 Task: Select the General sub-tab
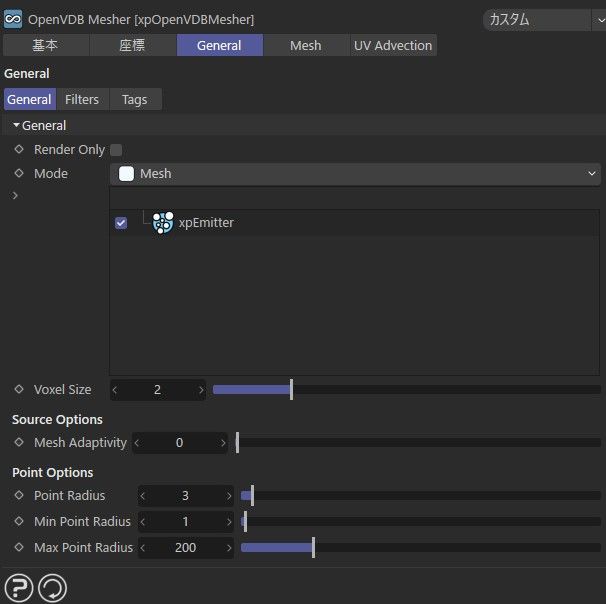pyautogui.click(x=30, y=99)
